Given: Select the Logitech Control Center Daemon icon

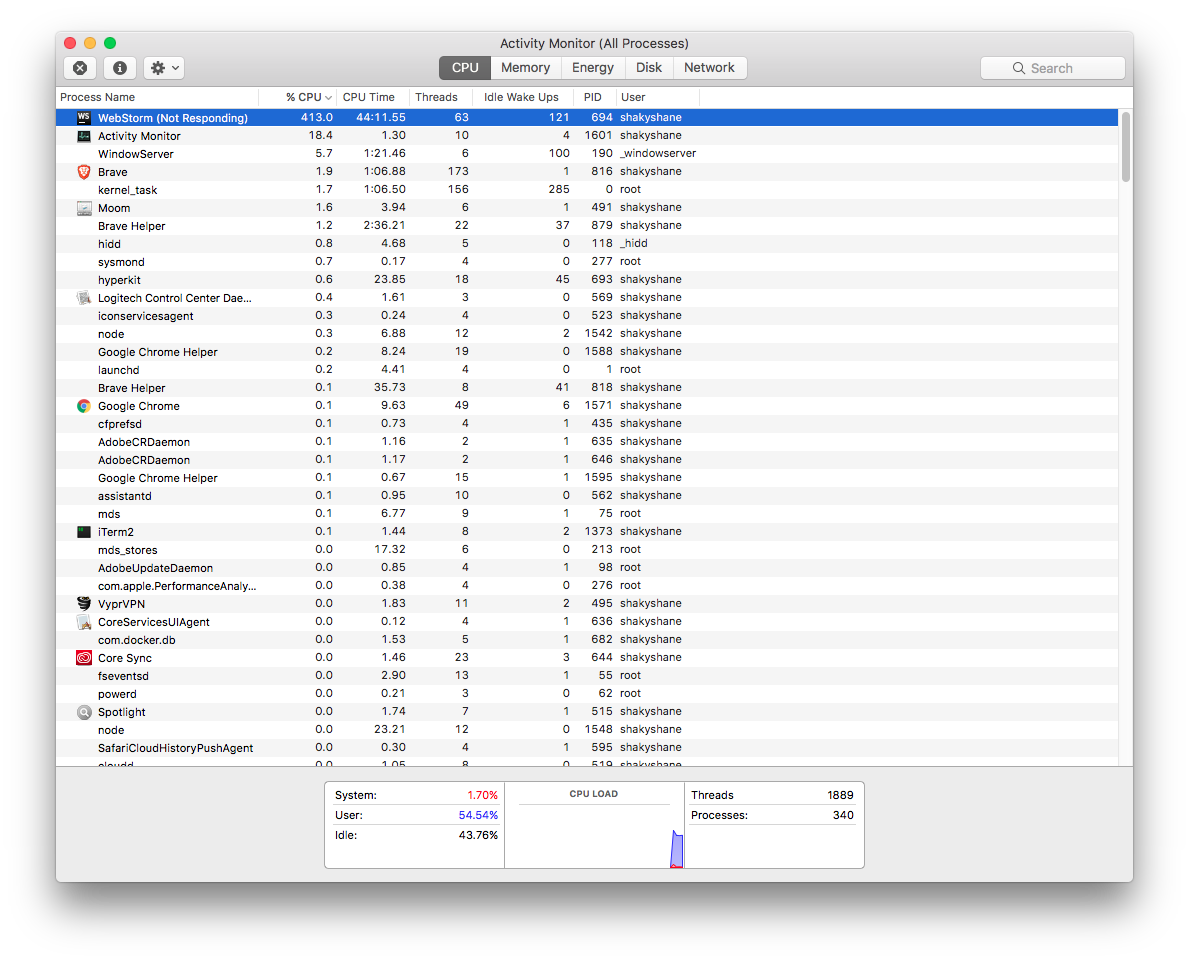Looking at the screenshot, I should pyautogui.click(x=83, y=298).
